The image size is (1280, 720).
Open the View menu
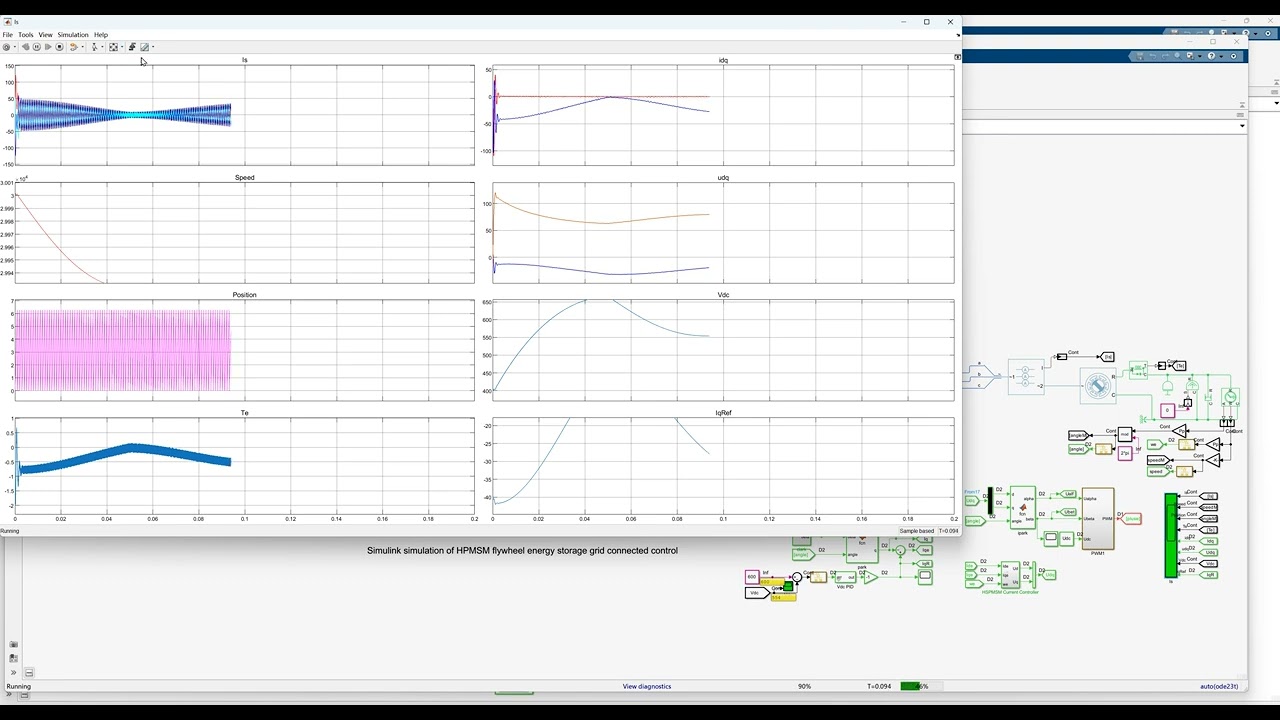pyautogui.click(x=46, y=35)
